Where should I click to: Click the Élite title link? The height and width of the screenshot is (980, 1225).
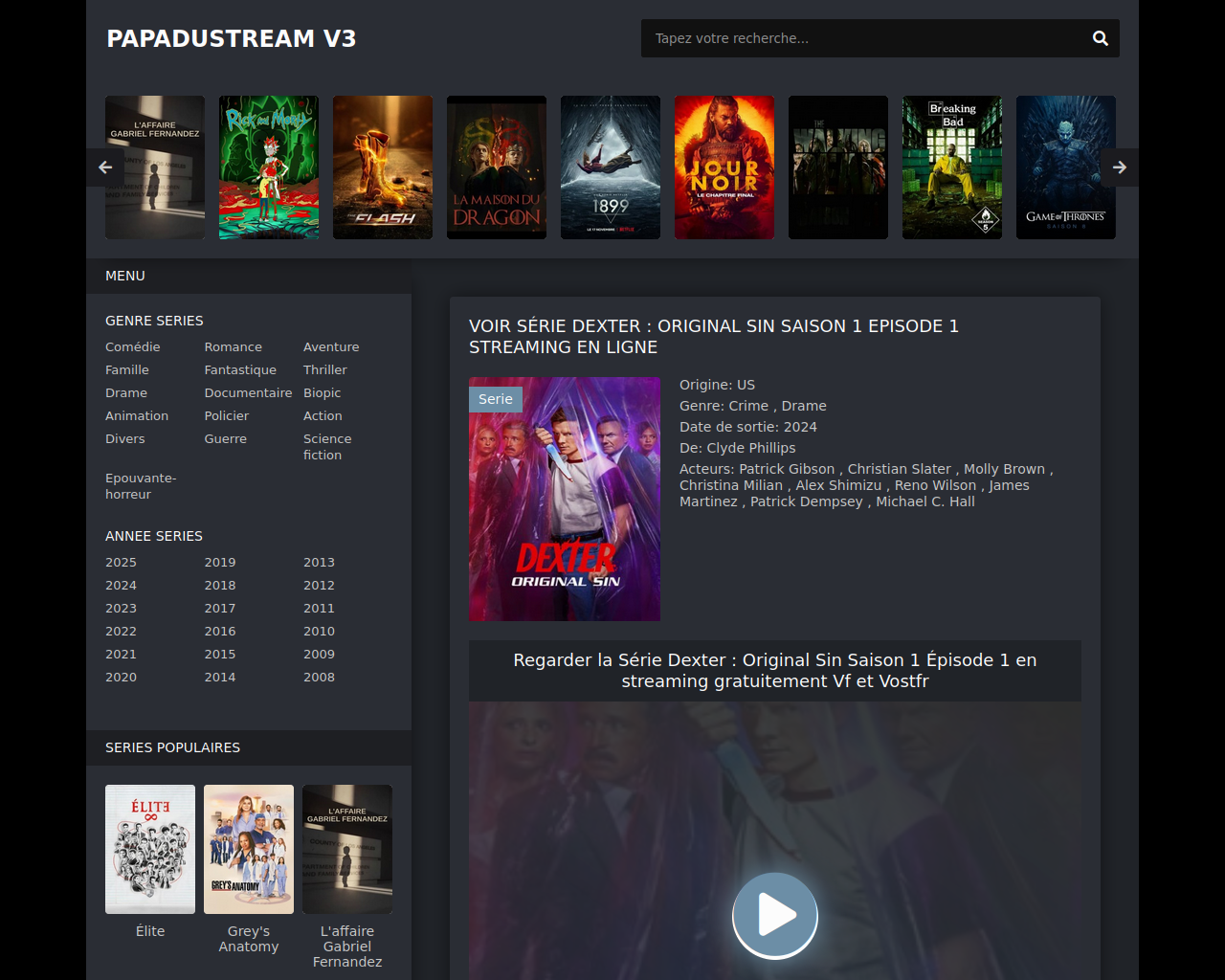150,931
